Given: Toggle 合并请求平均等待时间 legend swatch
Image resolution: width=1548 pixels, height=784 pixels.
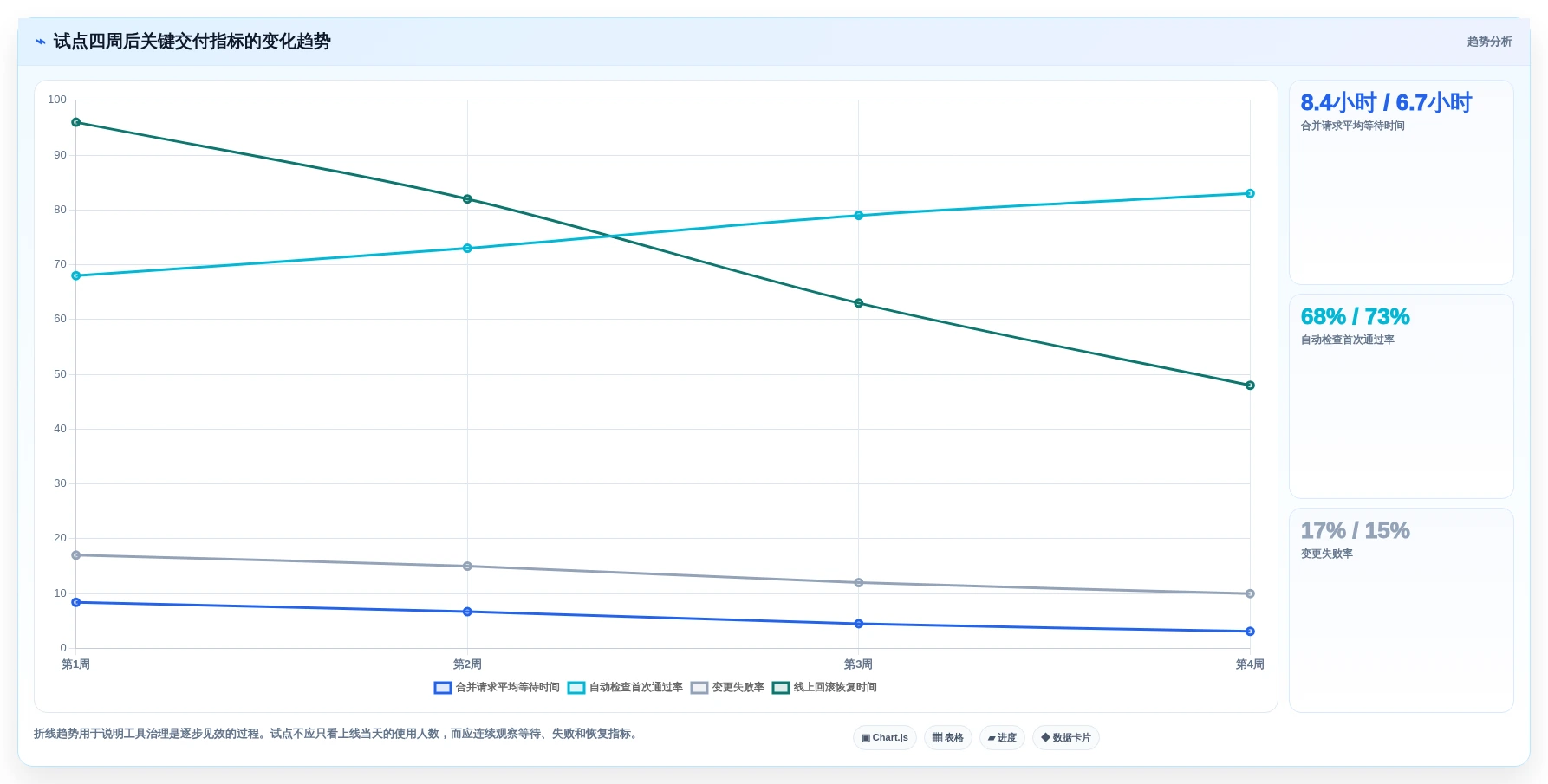Looking at the screenshot, I should 443,688.
